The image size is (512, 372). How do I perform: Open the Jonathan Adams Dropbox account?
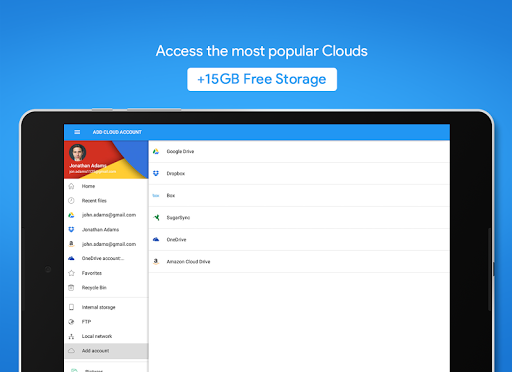tap(106, 230)
